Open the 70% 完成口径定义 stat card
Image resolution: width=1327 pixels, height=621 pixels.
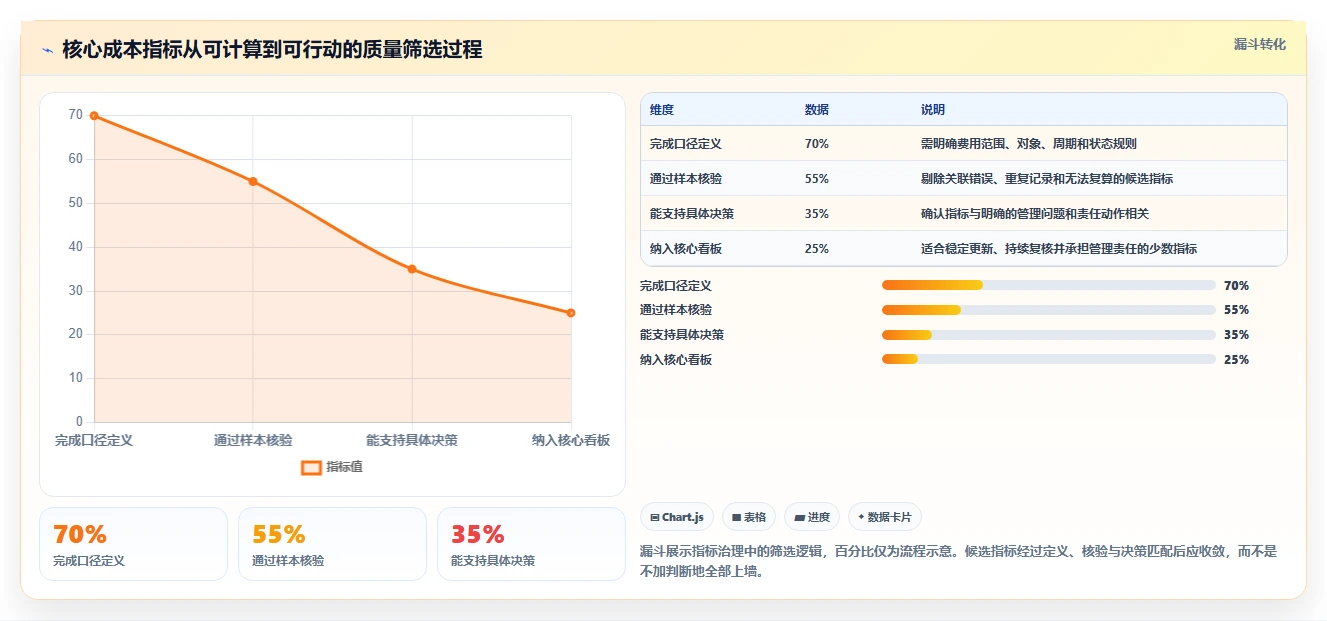pos(133,544)
